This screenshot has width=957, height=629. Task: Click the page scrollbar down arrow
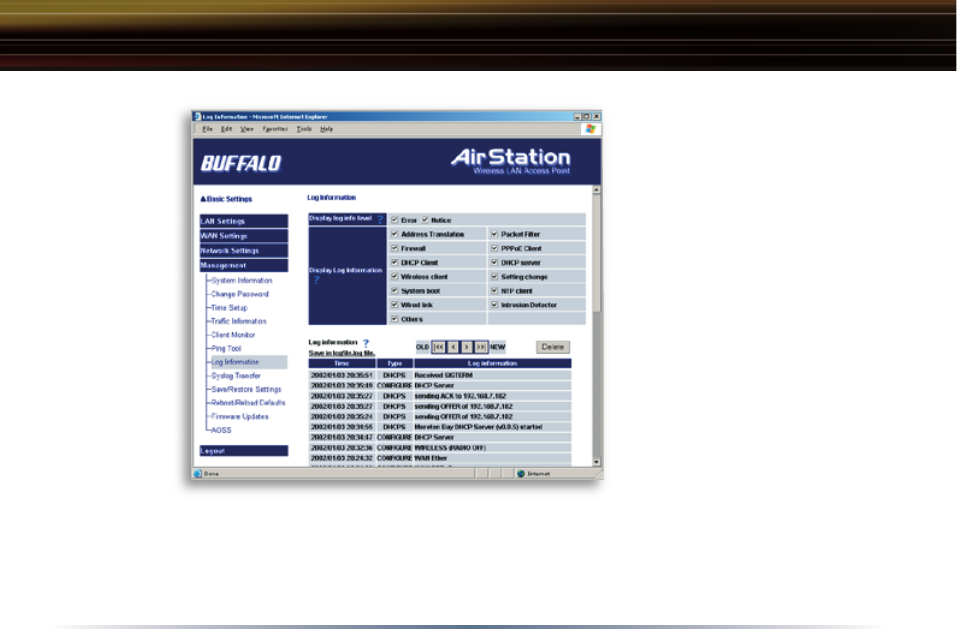[596, 462]
